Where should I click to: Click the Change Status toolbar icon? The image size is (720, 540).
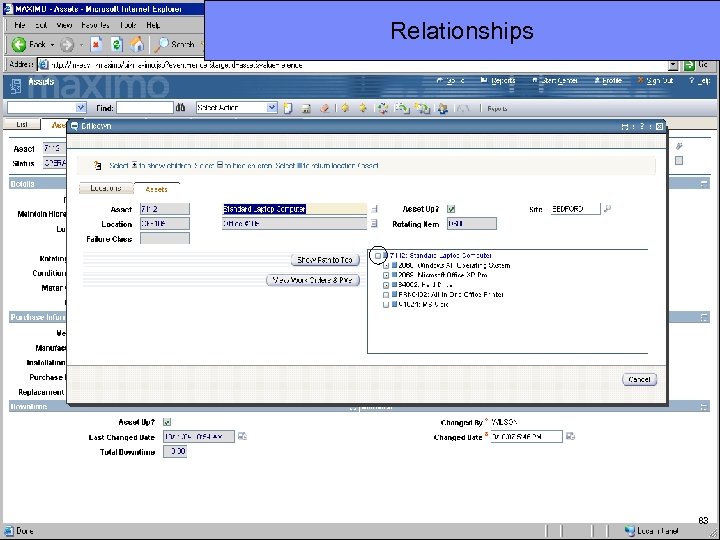pos(382,108)
